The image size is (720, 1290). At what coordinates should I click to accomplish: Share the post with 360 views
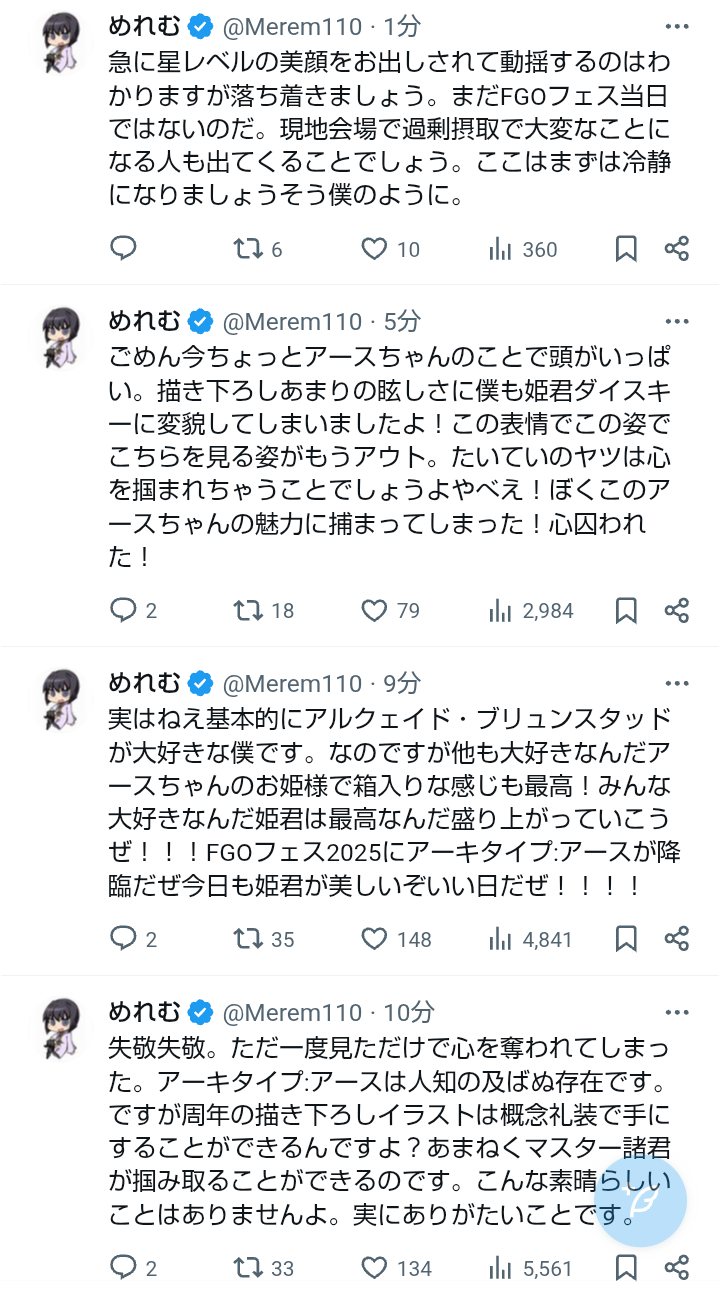pos(677,249)
